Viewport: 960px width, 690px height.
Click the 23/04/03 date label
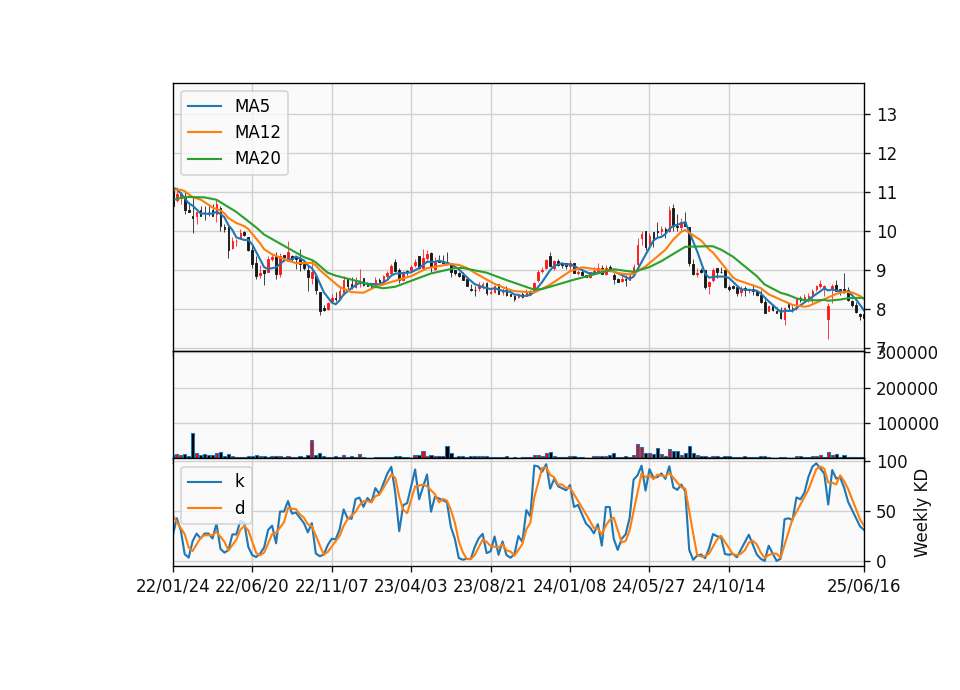[x=410, y=586]
